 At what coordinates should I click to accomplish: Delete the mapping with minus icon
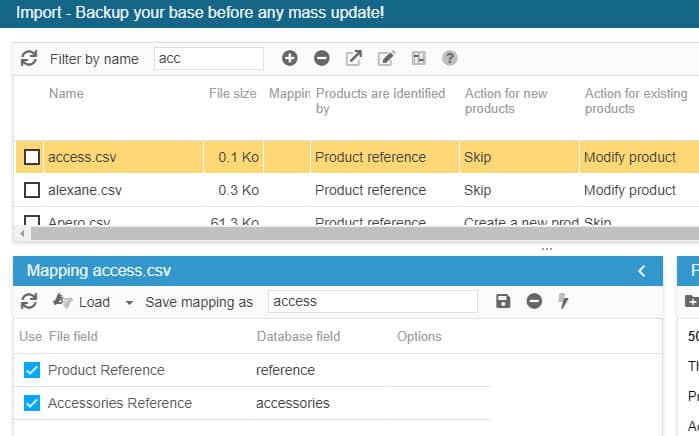click(534, 301)
